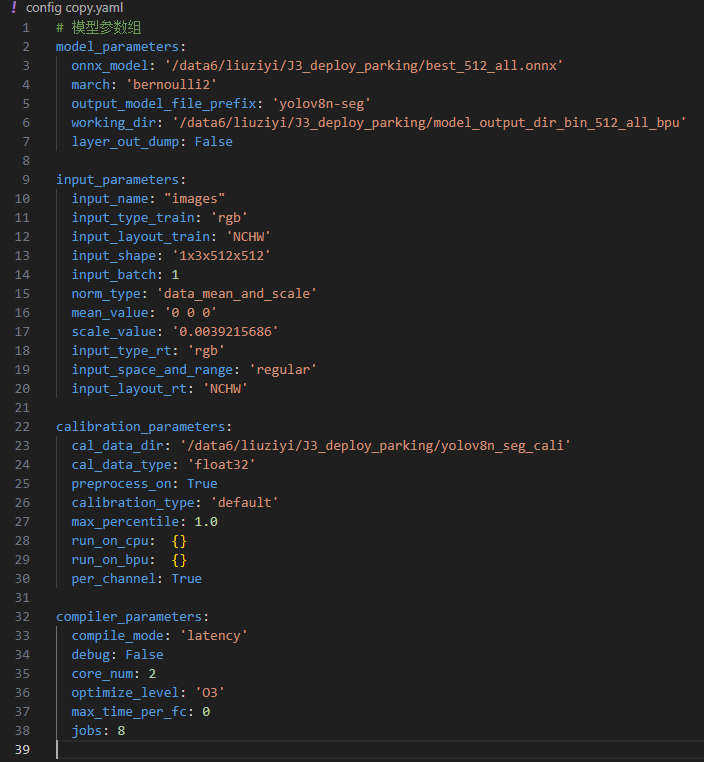The width and height of the screenshot is (704, 762).
Task: Click the preprocess_on True value
Action: pos(202,483)
